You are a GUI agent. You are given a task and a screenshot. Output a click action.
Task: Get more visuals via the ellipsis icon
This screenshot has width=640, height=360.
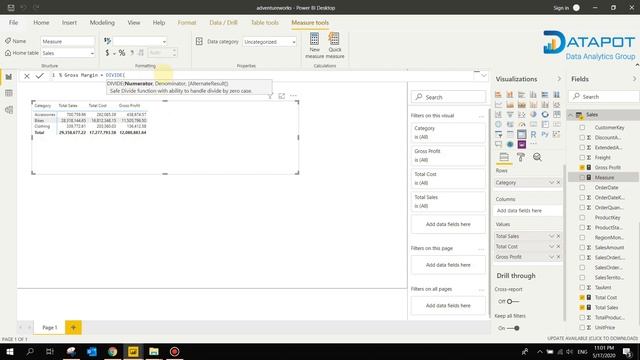click(x=533, y=144)
